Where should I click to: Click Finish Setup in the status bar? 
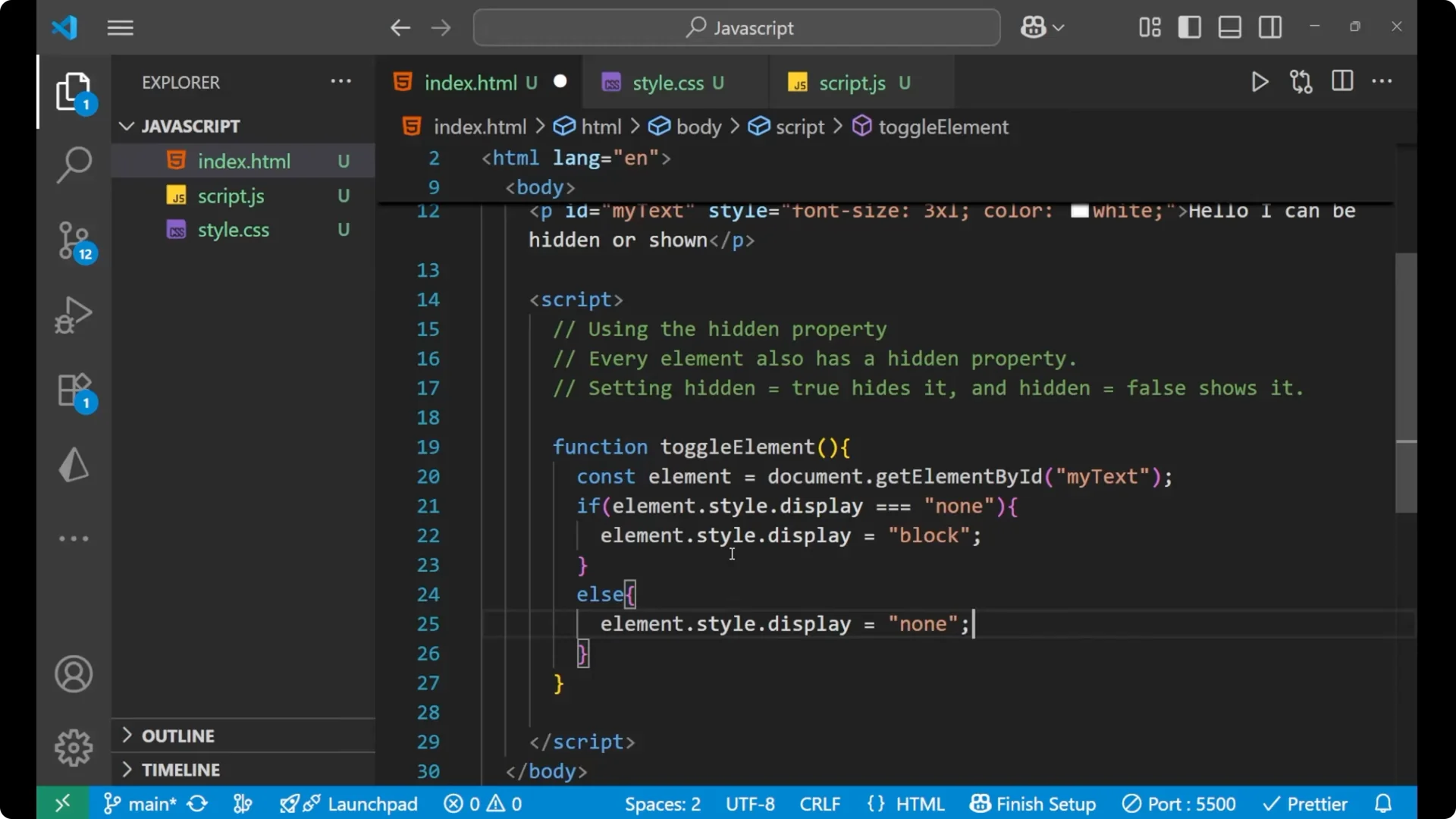(x=1033, y=803)
